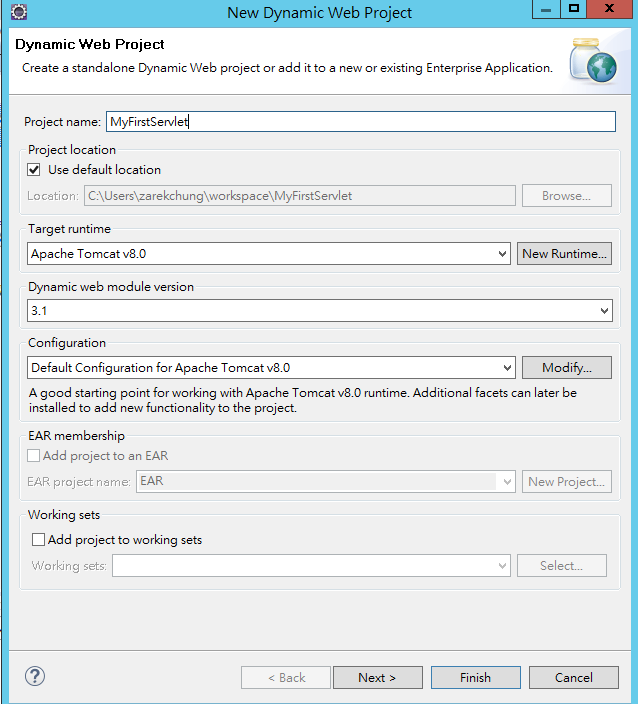Maximize the dialog window

click(x=573, y=9)
